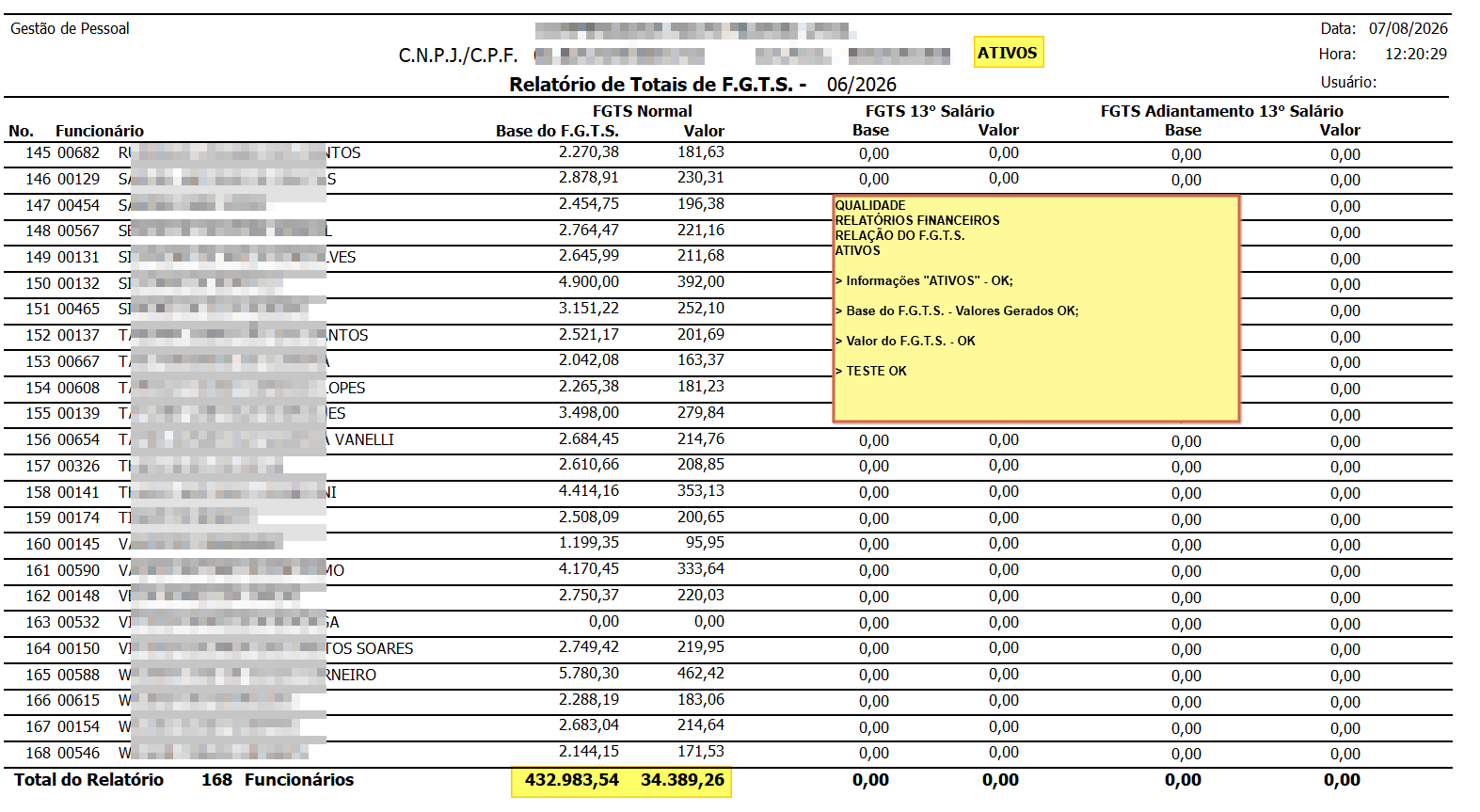Screen dimensions: 1480x812
Task: Click employee code 00454 in row 147
Action: point(78,205)
